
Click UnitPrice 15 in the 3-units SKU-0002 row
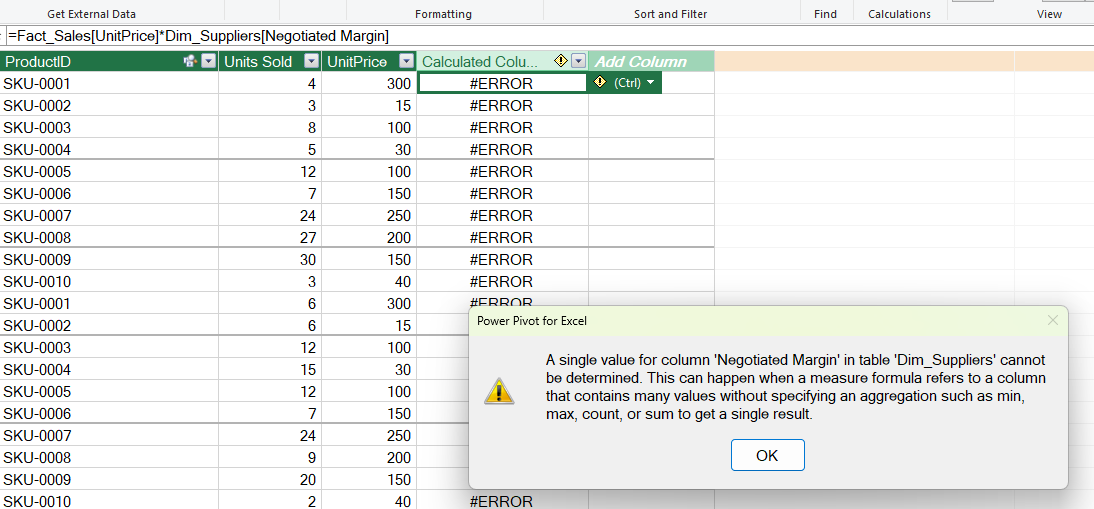(369, 105)
